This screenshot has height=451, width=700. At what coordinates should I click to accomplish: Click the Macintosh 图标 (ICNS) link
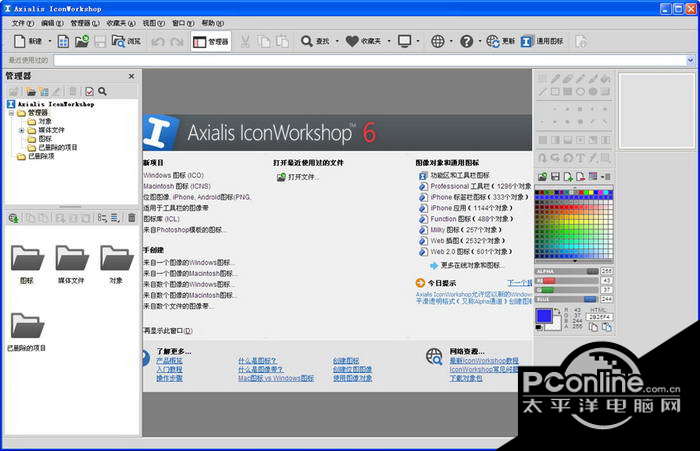point(177,186)
